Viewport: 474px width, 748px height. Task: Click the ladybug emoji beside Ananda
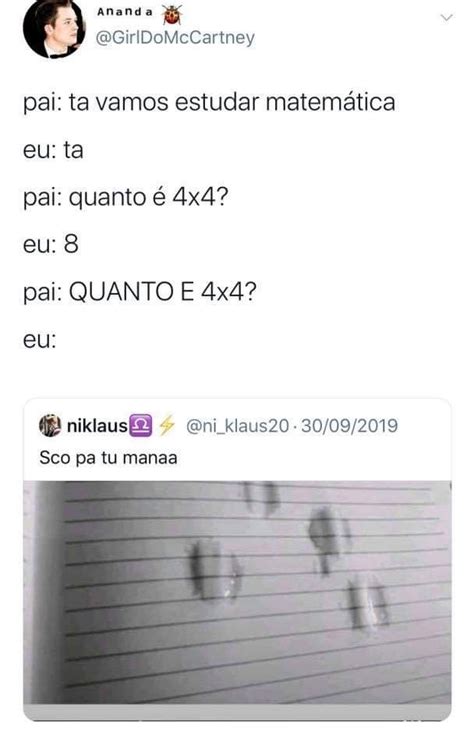[172, 15]
